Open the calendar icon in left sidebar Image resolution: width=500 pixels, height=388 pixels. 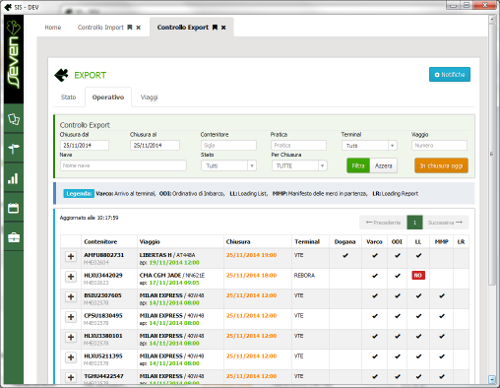coord(14,208)
